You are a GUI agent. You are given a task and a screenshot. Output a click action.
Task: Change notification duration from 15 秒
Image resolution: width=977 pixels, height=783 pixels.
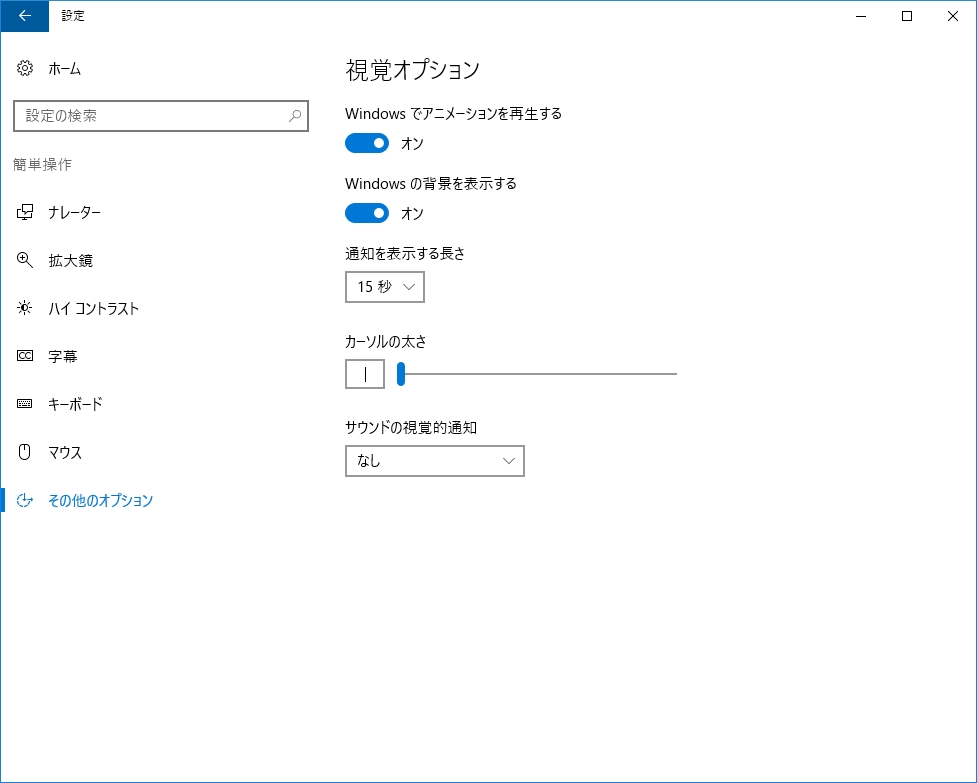click(384, 287)
